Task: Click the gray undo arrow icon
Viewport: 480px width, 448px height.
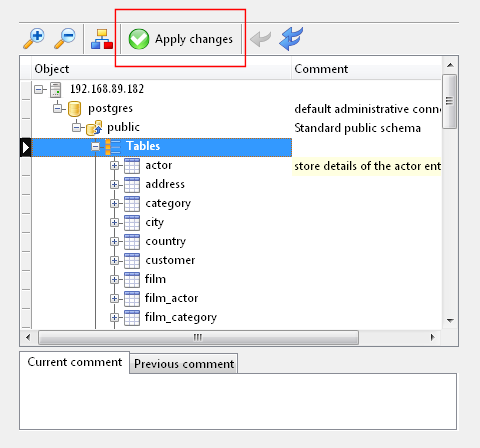Action: coord(260,39)
